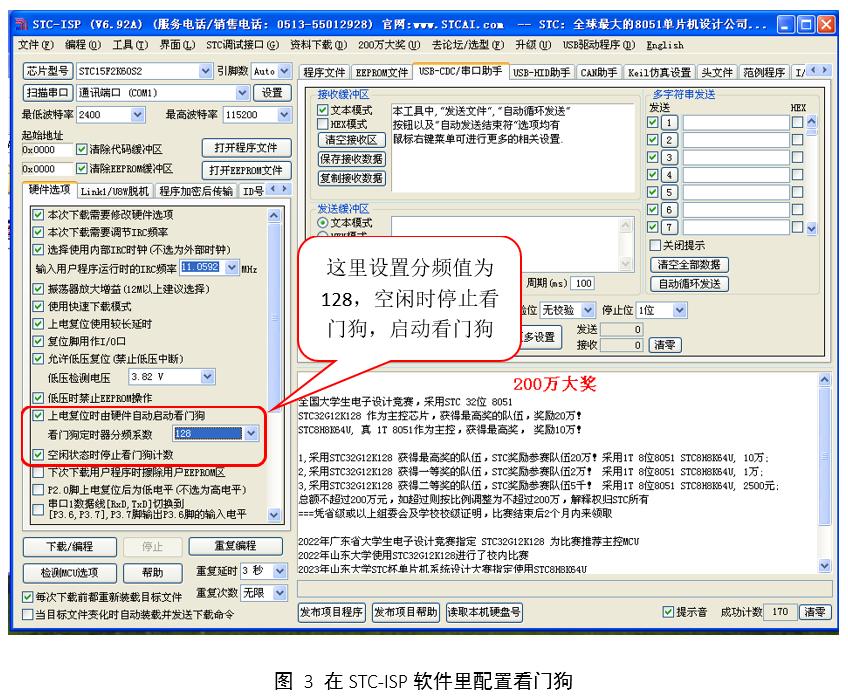The image size is (848, 696).
Task: Click the 重复编程 button
Action: click(x=235, y=546)
